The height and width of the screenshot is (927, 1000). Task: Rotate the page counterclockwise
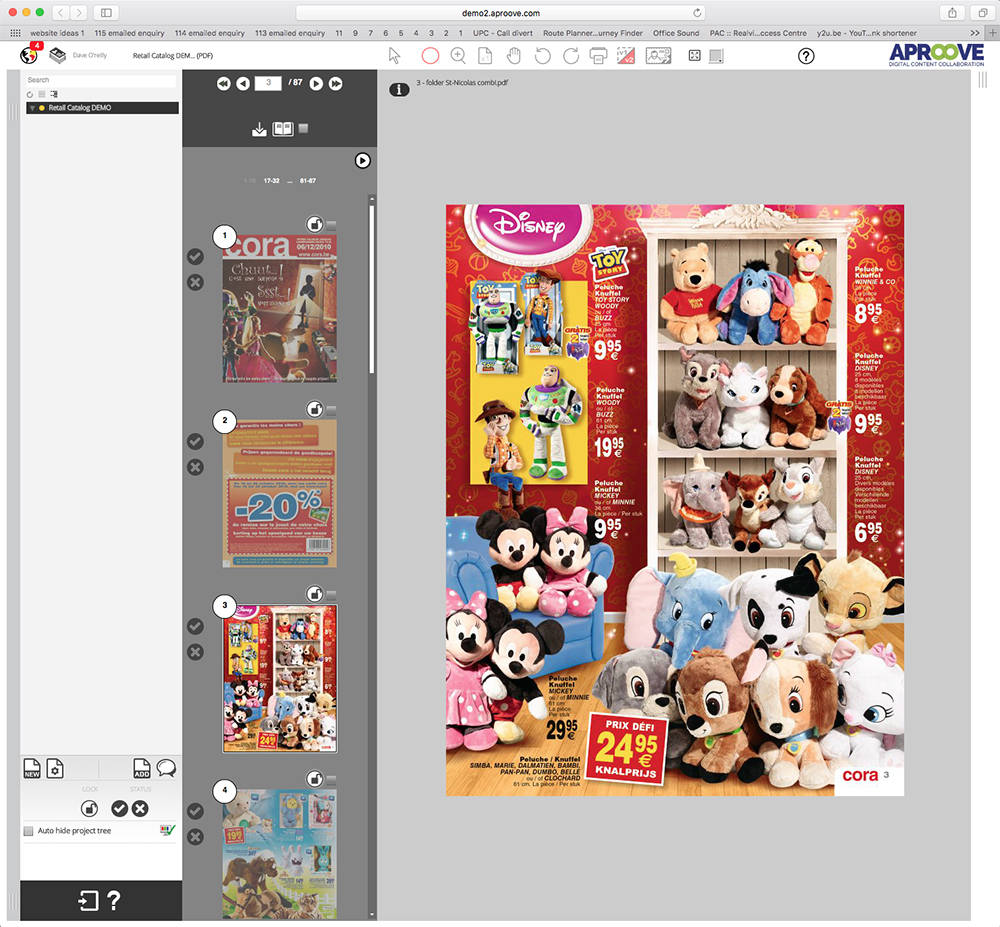coord(541,55)
